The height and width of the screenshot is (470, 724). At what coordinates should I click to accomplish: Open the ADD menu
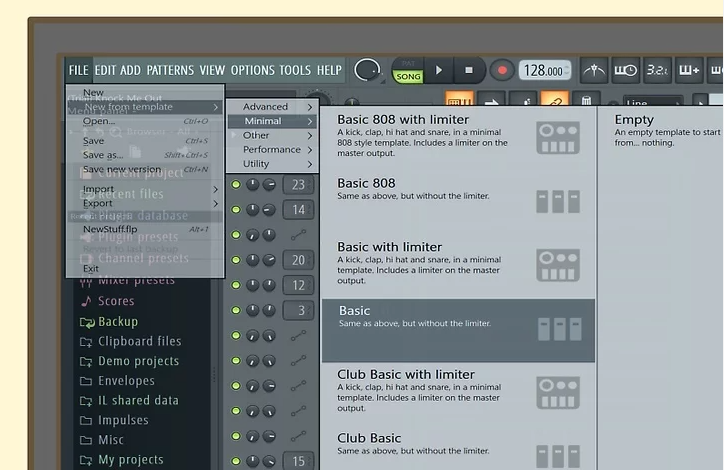[130, 70]
